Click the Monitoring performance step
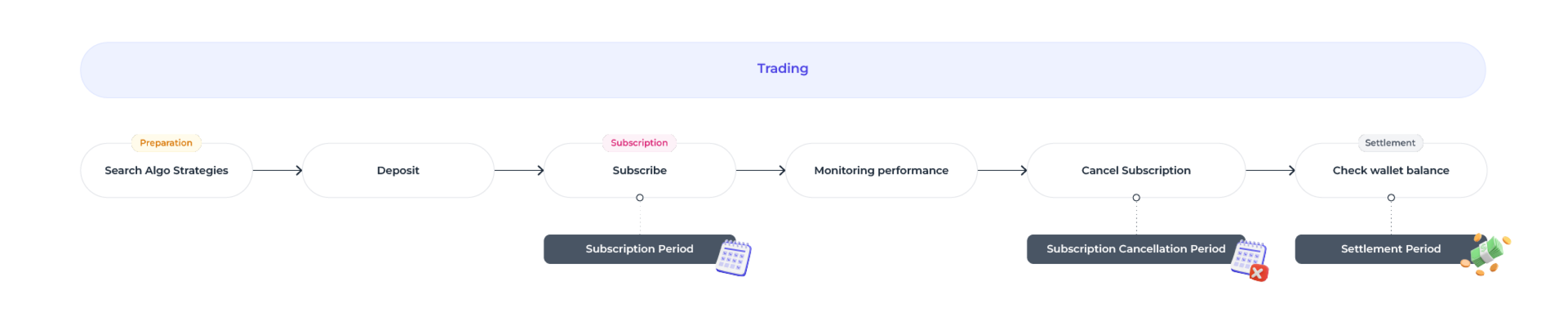 [882, 171]
